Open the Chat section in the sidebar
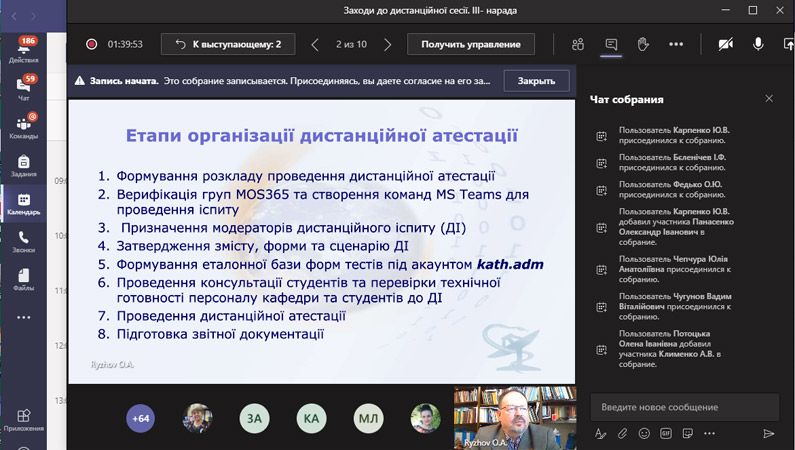The width and height of the screenshot is (795, 450). (23, 88)
